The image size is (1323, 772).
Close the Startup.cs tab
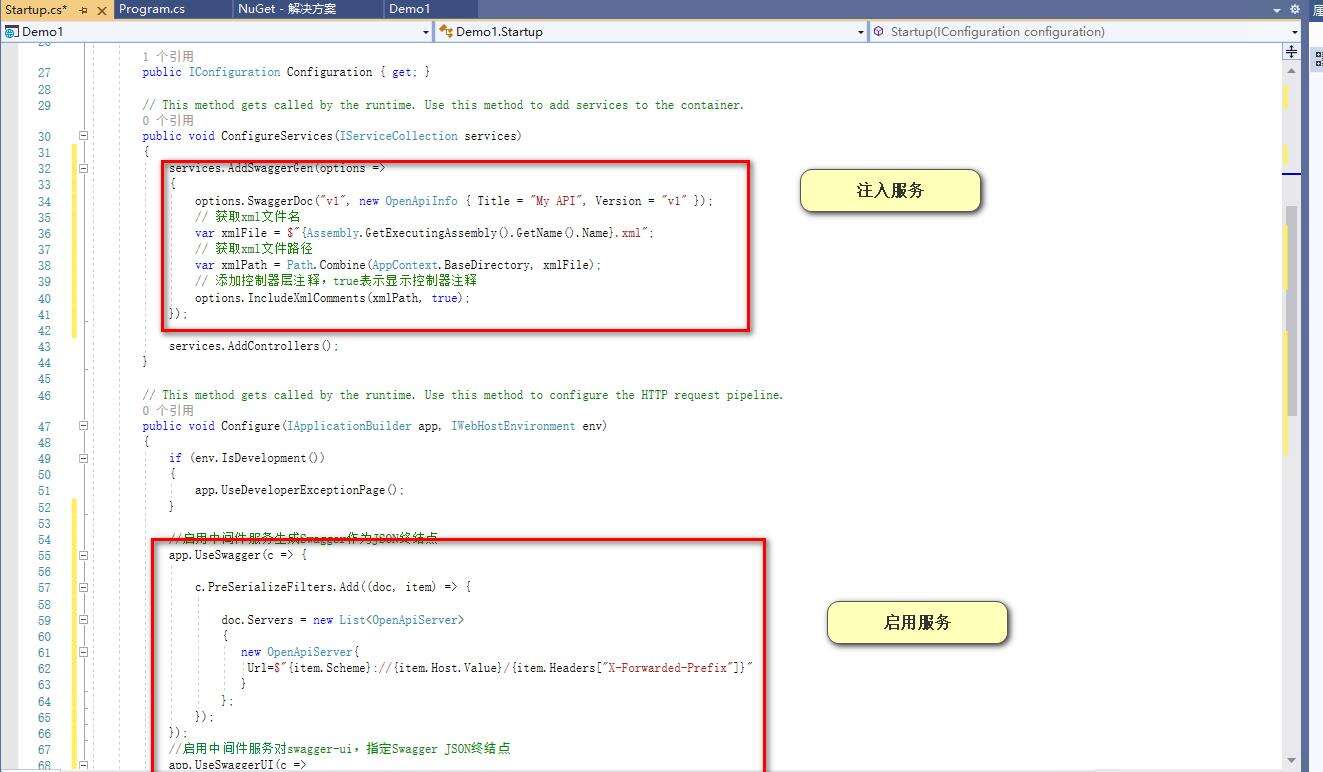point(101,10)
